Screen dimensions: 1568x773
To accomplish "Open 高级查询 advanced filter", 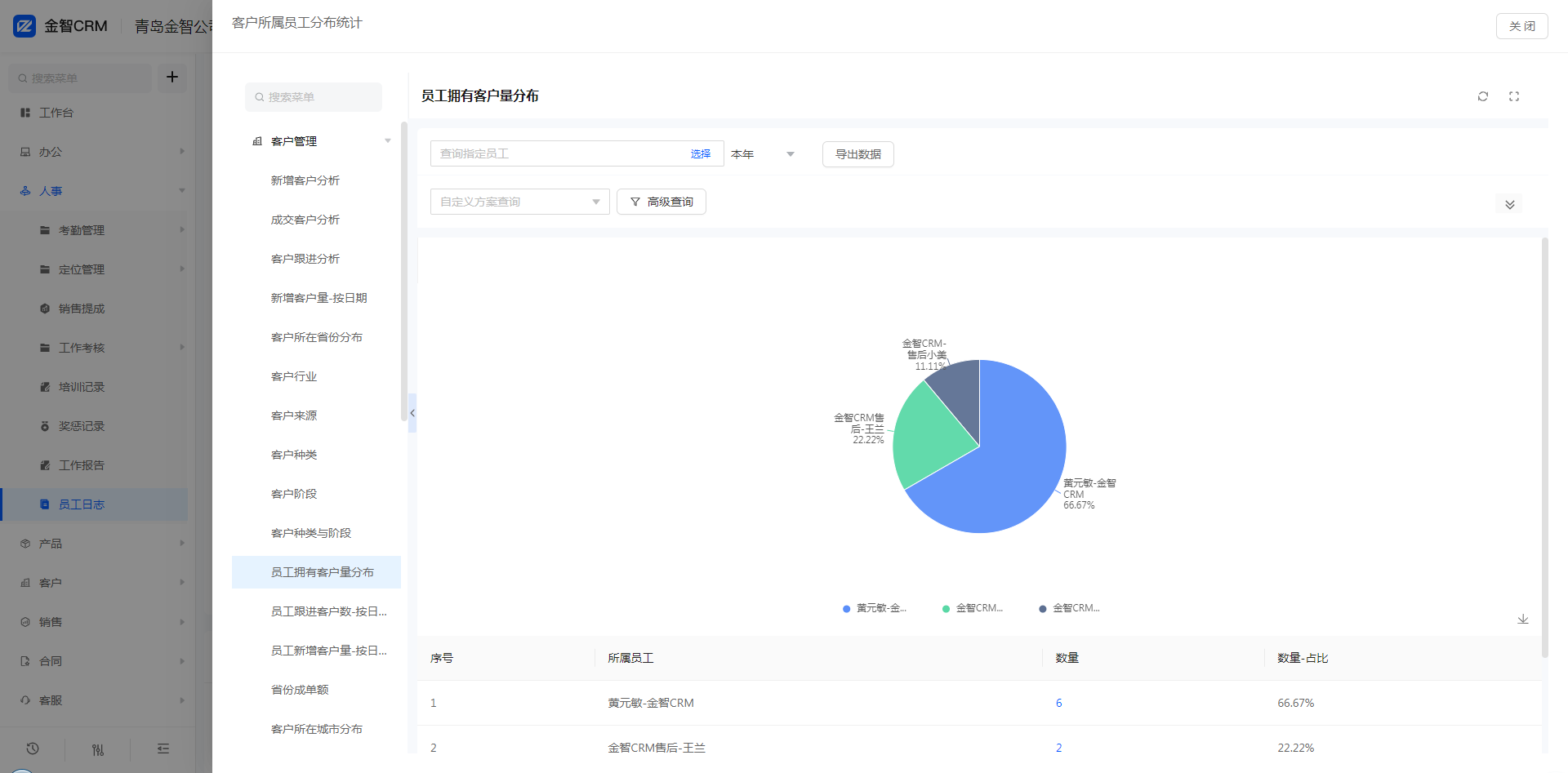I will (661, 202).
